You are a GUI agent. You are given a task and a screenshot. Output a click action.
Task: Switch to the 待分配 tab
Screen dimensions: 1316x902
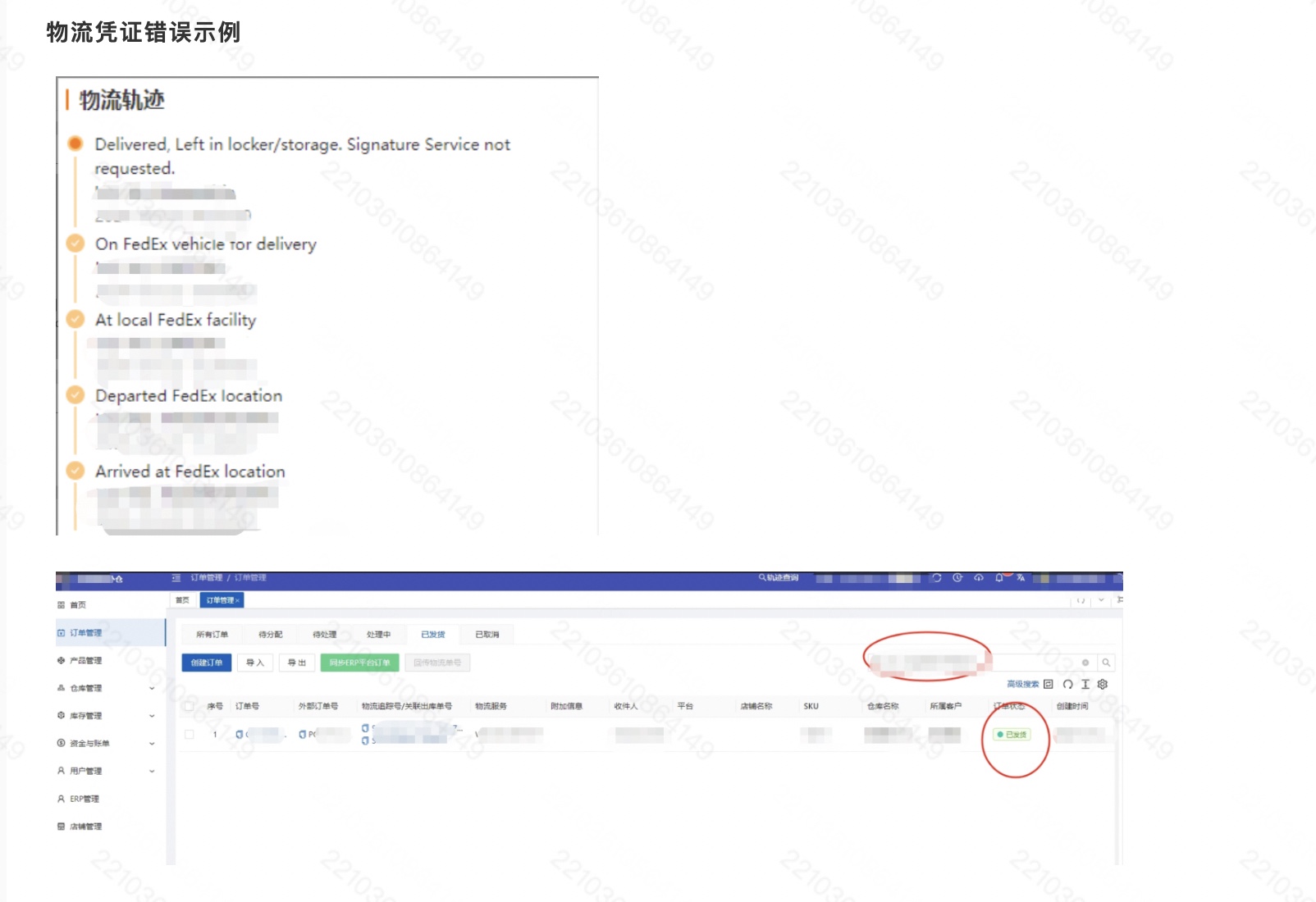271,635
